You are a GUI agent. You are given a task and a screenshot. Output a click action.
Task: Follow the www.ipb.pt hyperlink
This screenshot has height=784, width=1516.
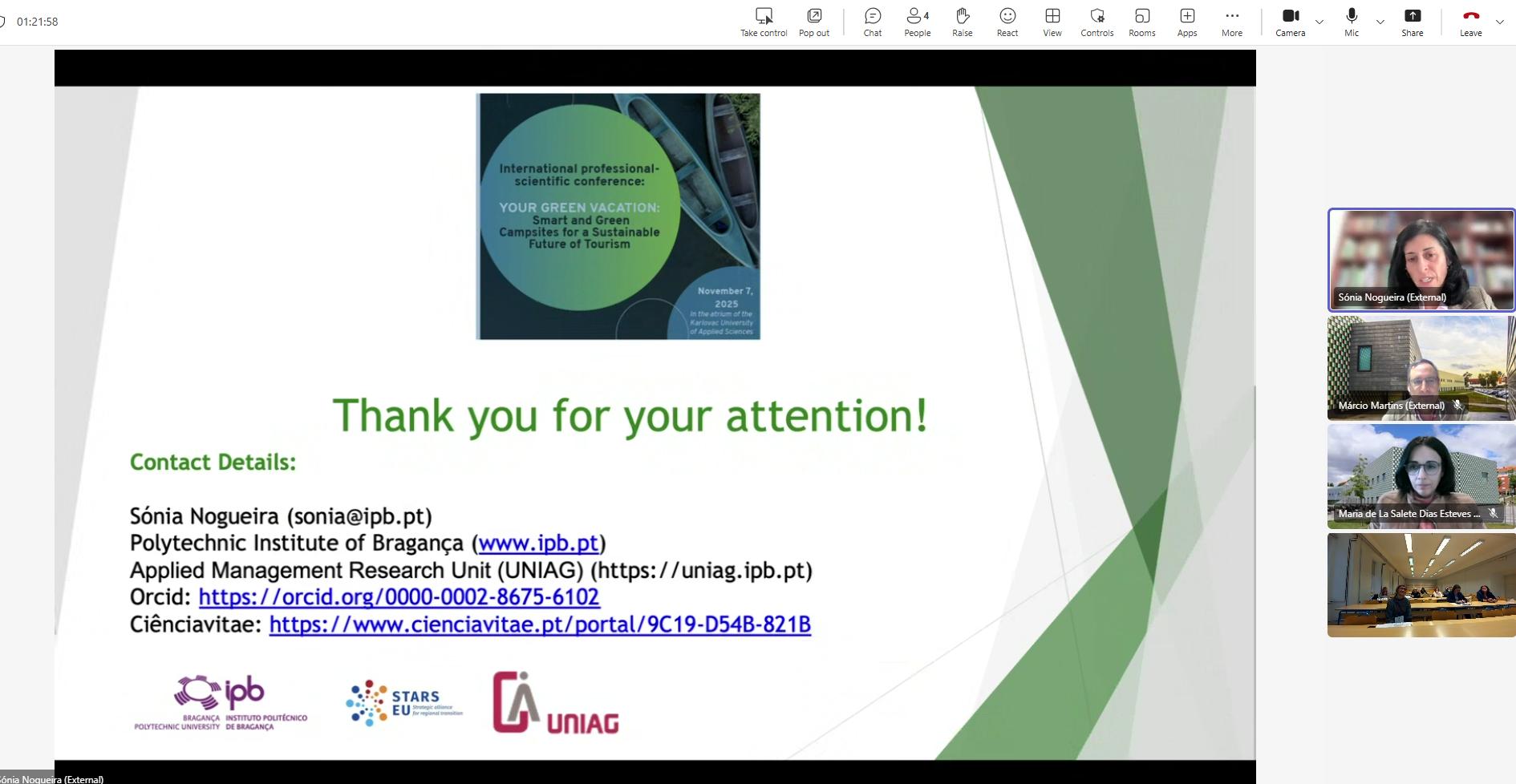coord(538,544)
